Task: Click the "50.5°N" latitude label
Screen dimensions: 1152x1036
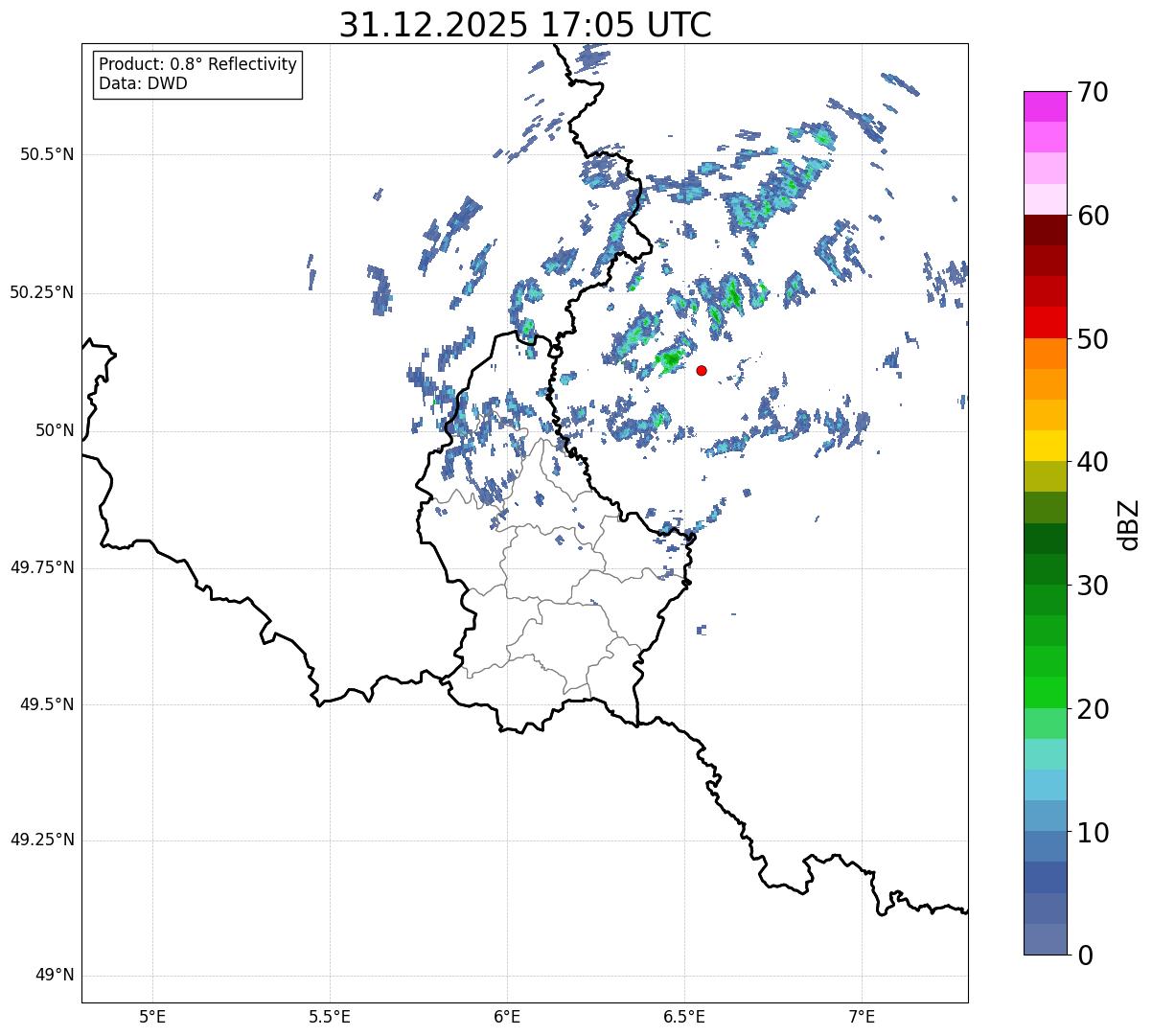Action: pyautogui.click(x=47, y=154)
